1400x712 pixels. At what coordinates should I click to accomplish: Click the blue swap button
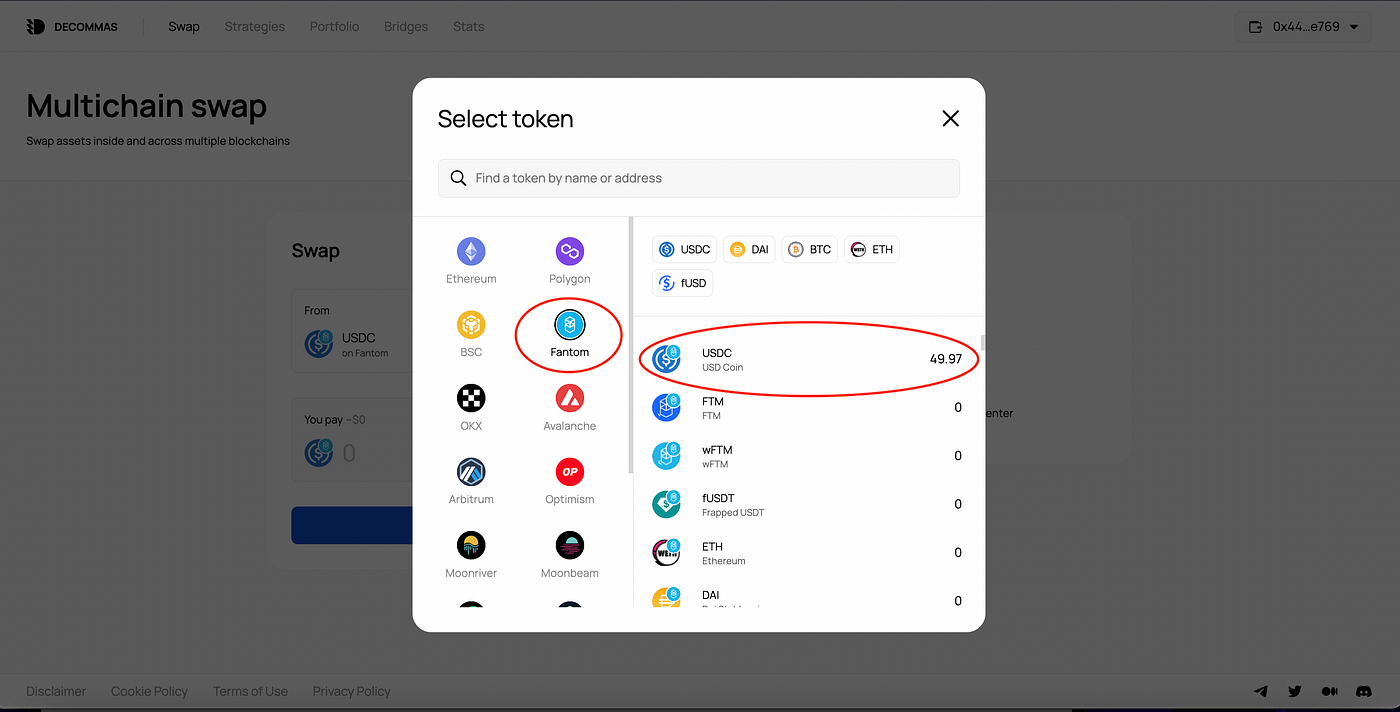pyautogui.click(x=352, y=525)
